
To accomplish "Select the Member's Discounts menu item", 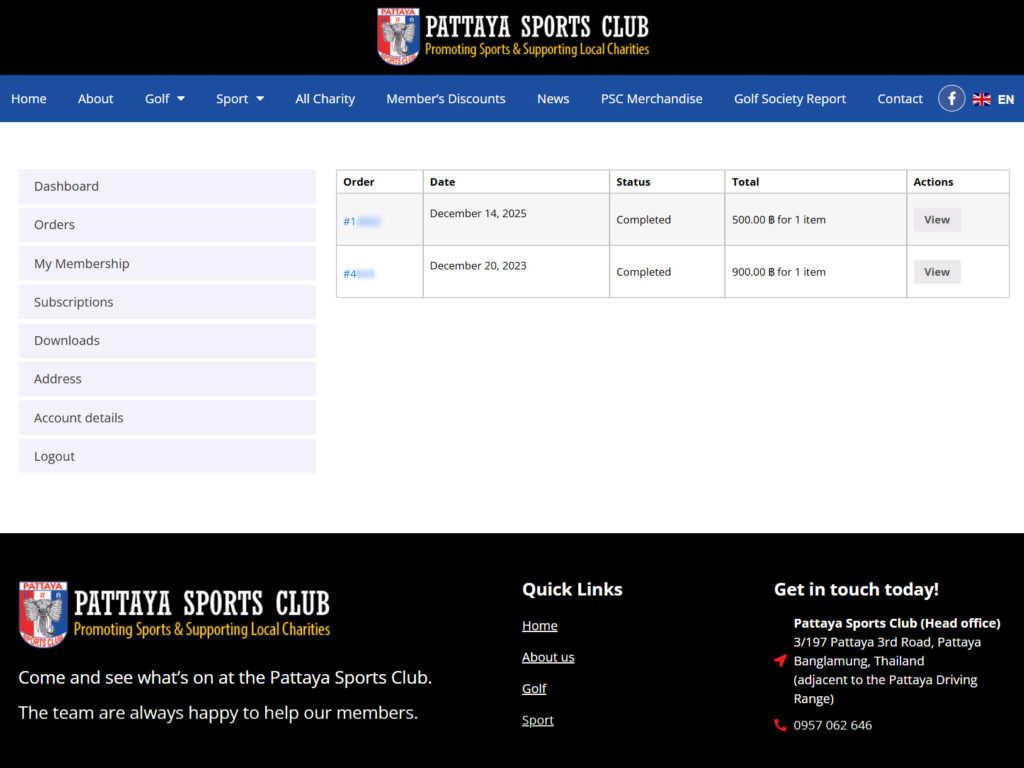I will (446, 98).
